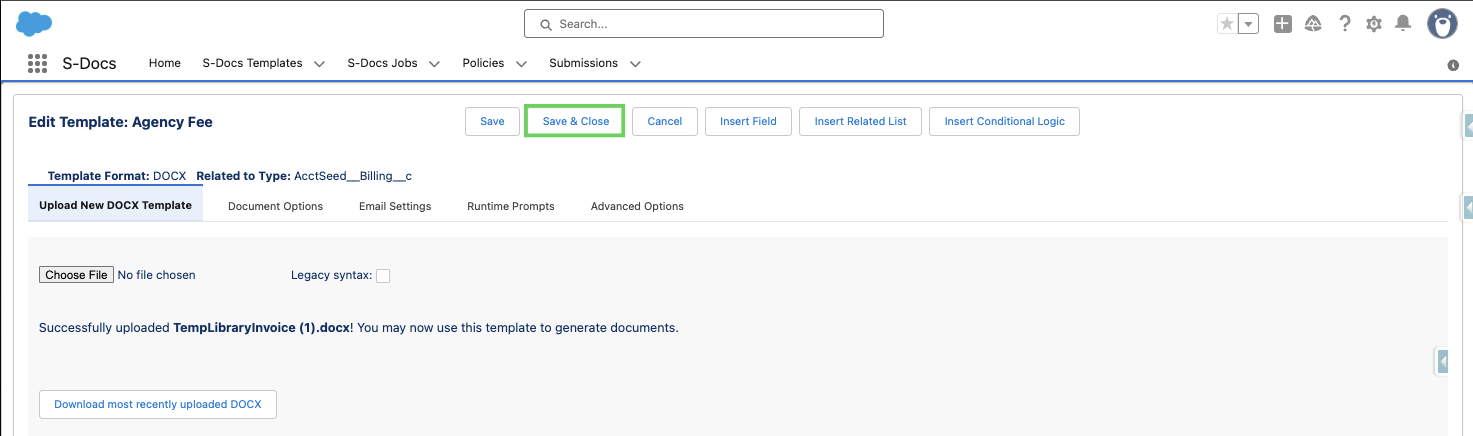Click the Edit Template: Agency Fee heading

click(x=120, y=122)
